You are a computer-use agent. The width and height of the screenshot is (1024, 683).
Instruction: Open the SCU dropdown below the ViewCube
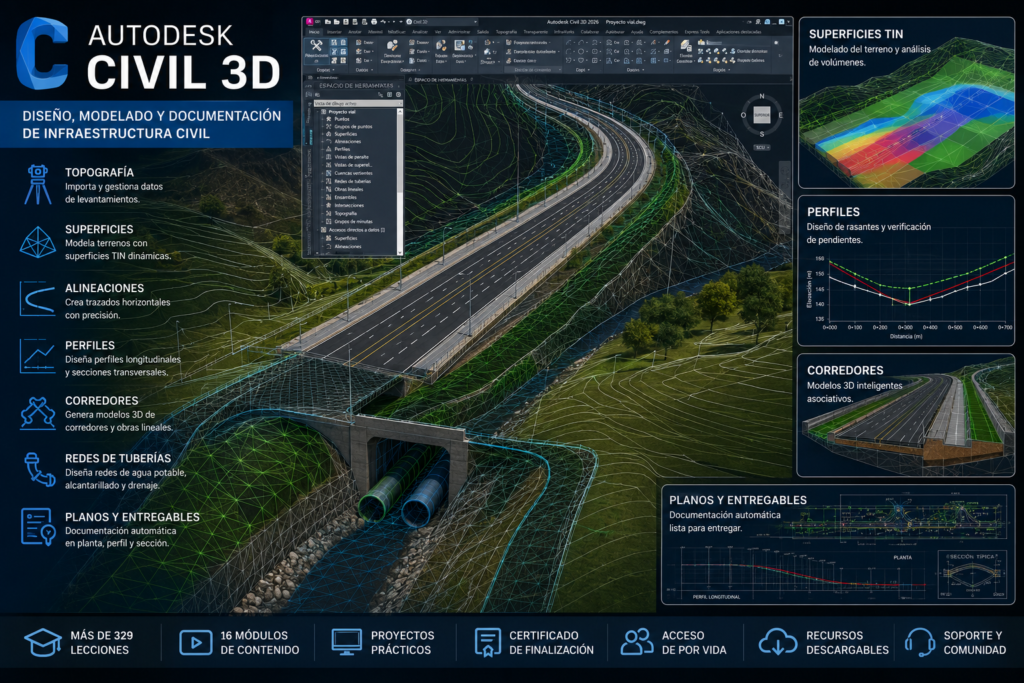point(761,148)
